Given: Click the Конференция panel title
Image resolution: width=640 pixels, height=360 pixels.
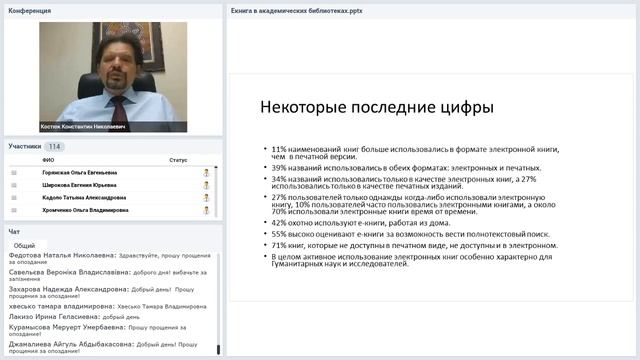Looking at the screenshot, I should coord(29,11).
